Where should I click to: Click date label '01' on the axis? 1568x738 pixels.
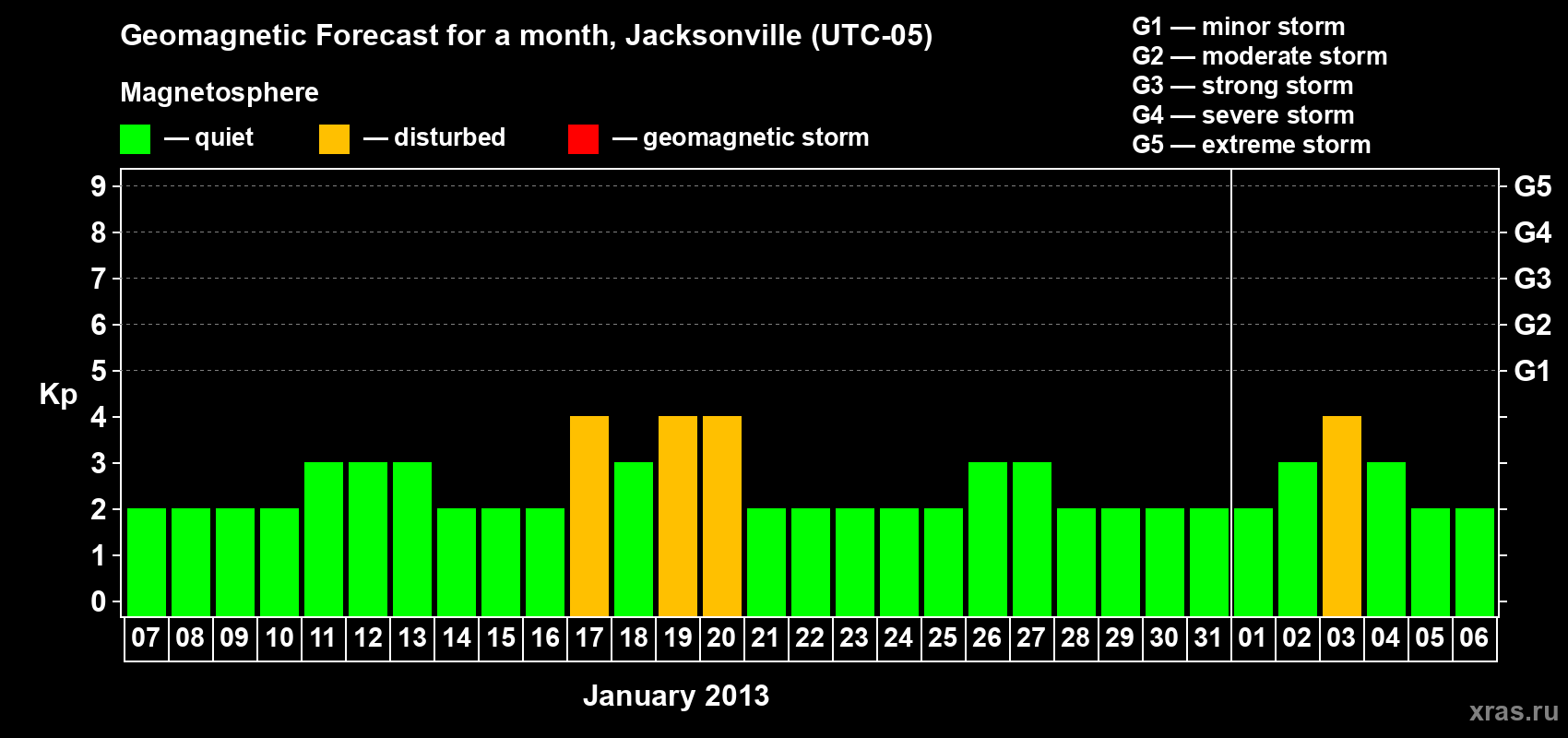1253,638
